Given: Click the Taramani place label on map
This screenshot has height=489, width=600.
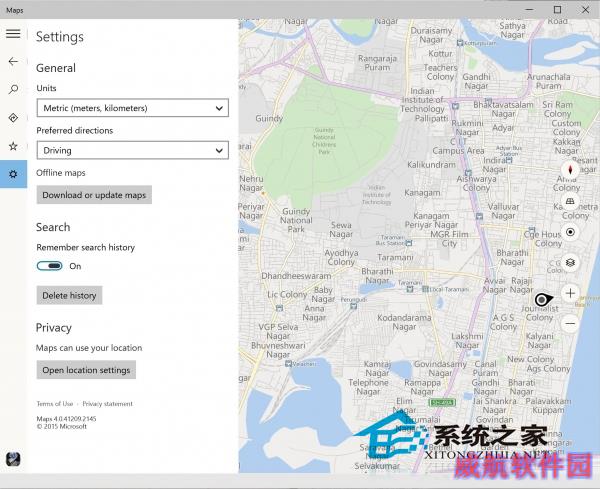Looking at the screenshot, I should (x=395, y=258).
